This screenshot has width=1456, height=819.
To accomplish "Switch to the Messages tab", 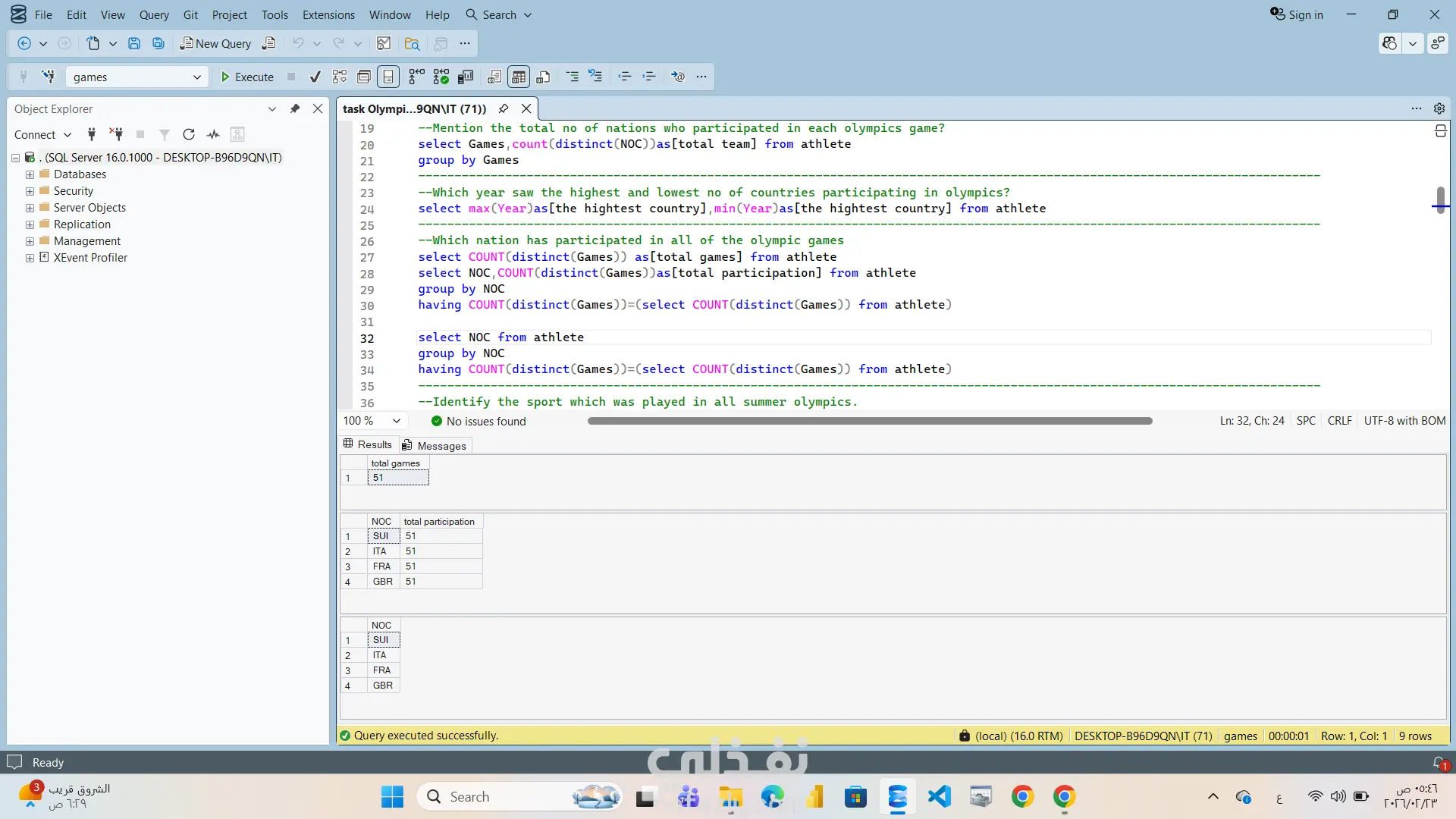I will pyautogui.click(x=435, y=445).
